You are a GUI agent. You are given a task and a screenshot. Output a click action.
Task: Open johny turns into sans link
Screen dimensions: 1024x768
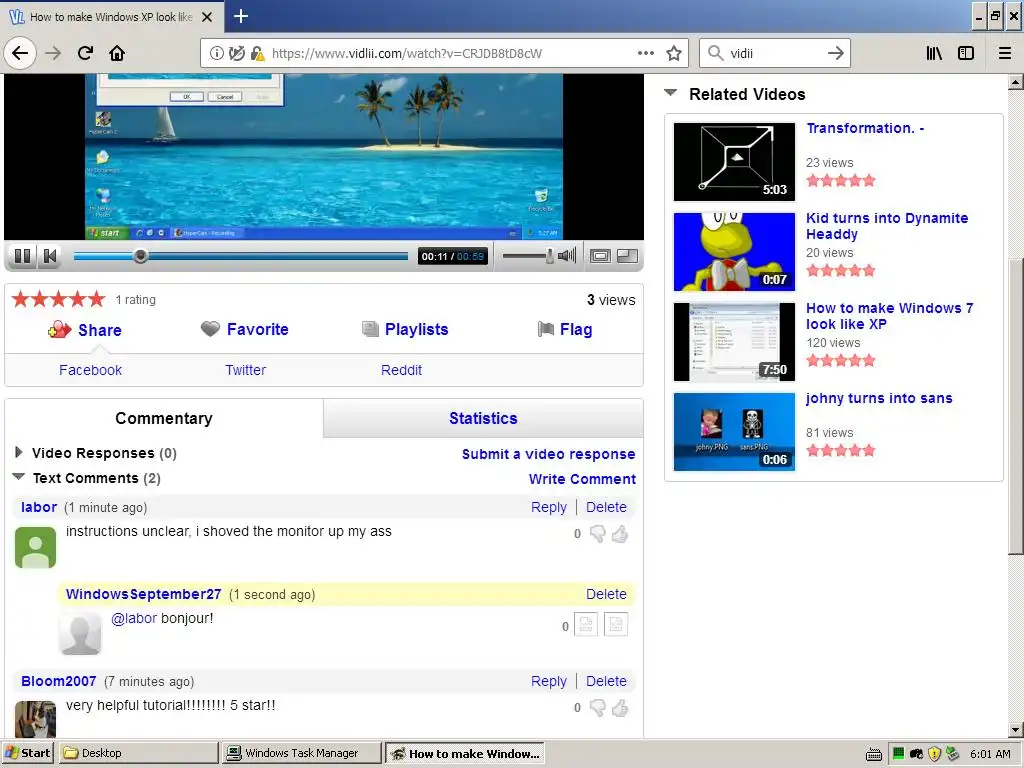coord(879,398)
